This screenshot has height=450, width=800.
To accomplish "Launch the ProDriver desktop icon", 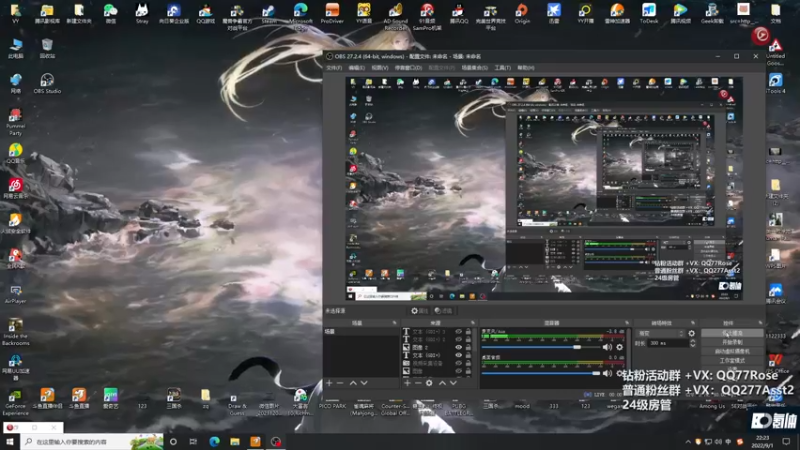I will coord(332,13).
